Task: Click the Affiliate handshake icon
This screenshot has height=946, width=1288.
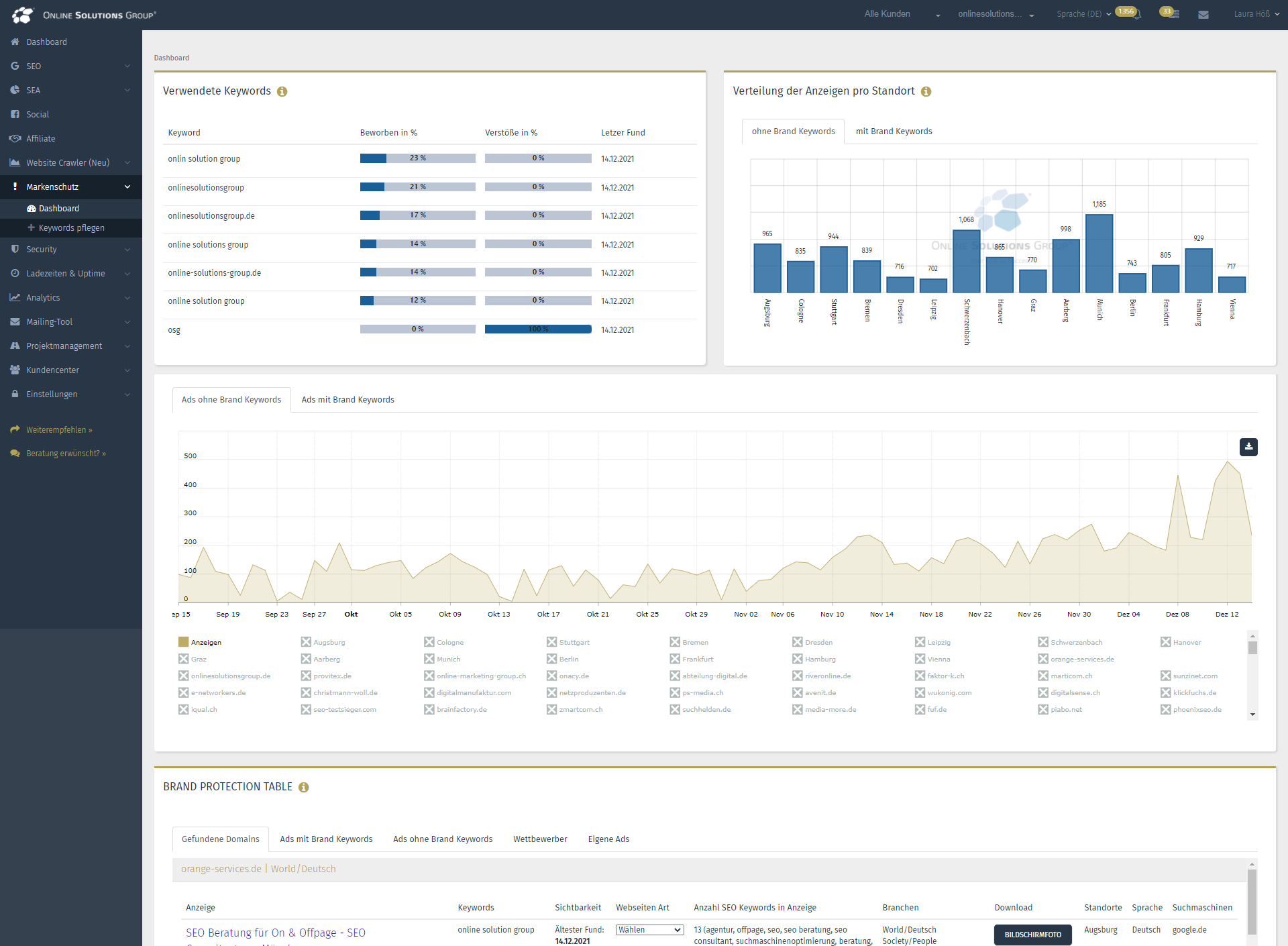Action: tap(15, 139)
